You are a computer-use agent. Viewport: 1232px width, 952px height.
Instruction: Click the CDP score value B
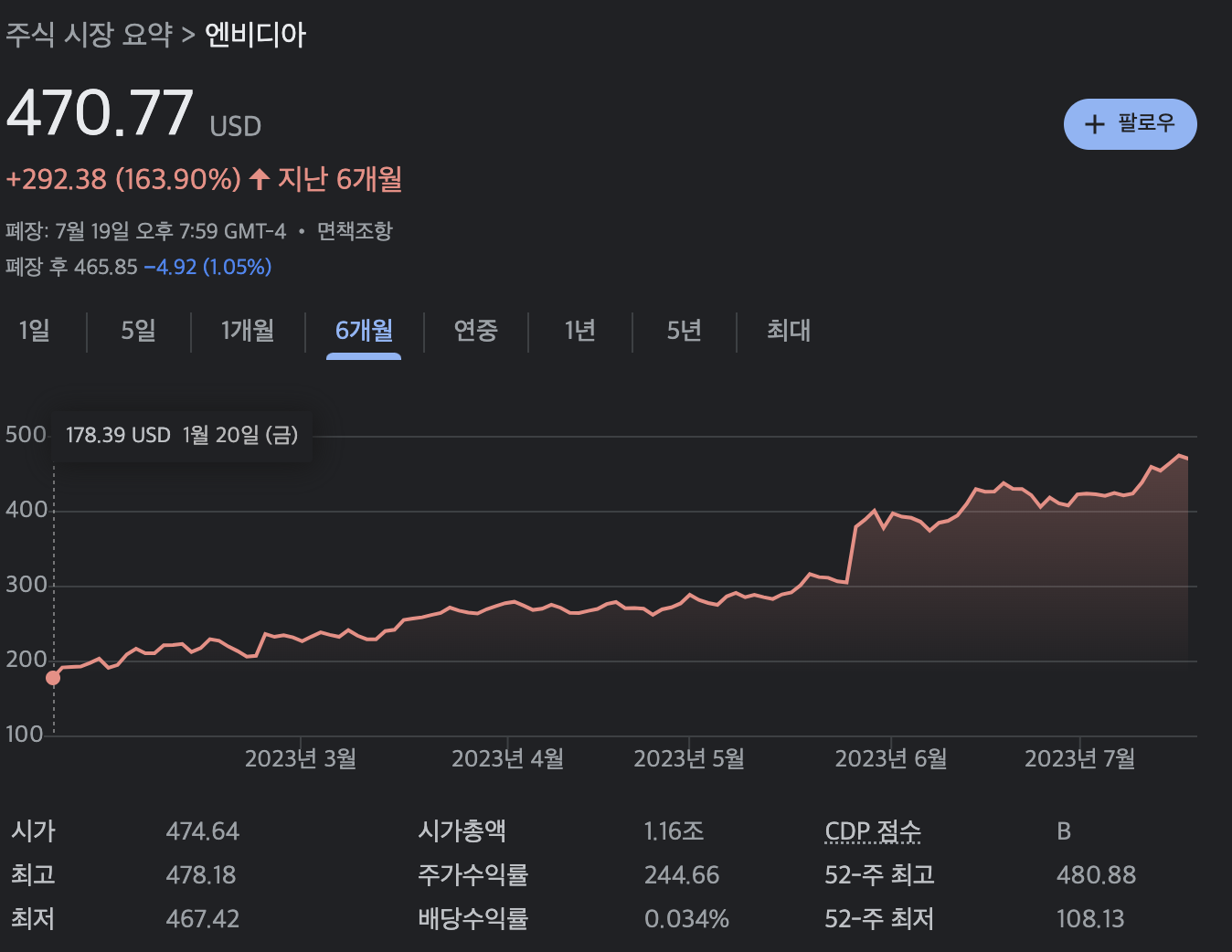click(1064, 831)
